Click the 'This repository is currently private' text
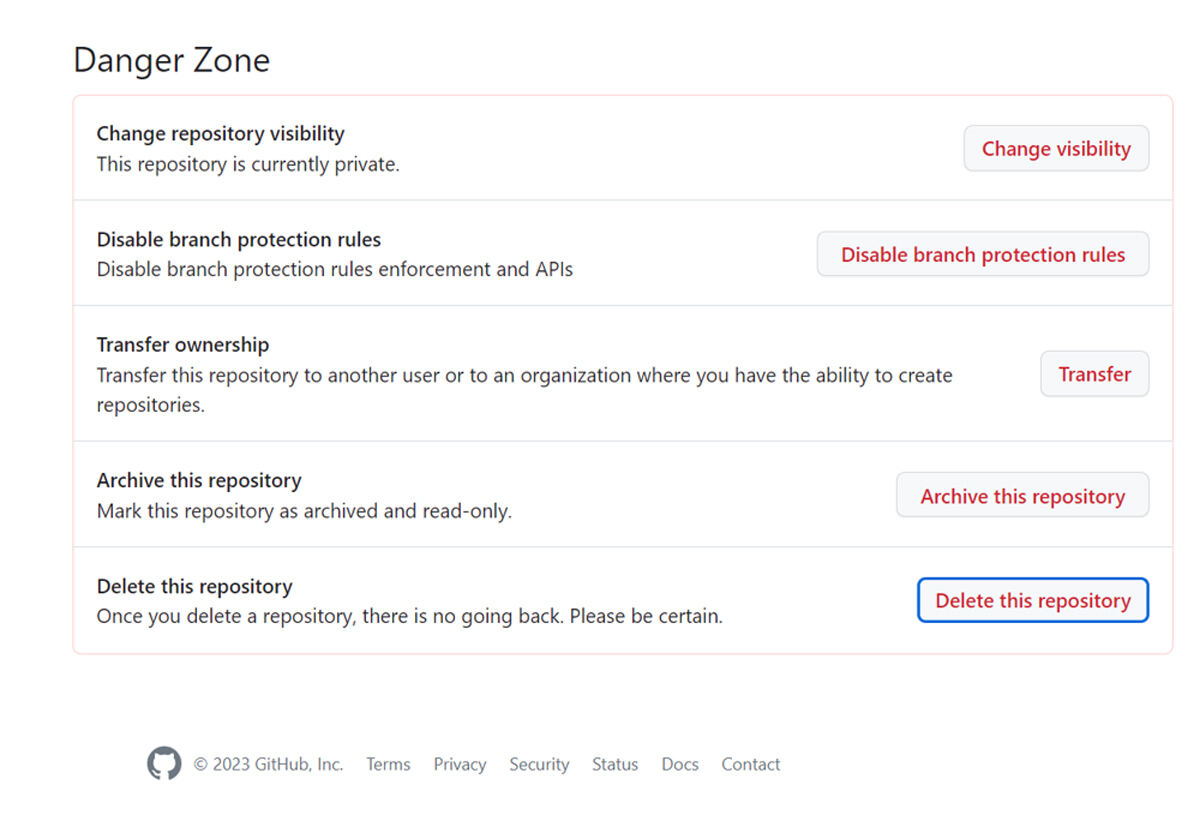 pyautogui.click(x=248, y=164)
